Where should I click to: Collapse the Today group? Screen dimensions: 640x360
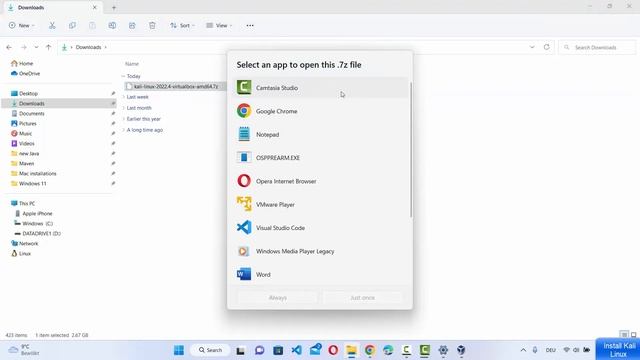(x=123, y=76)
